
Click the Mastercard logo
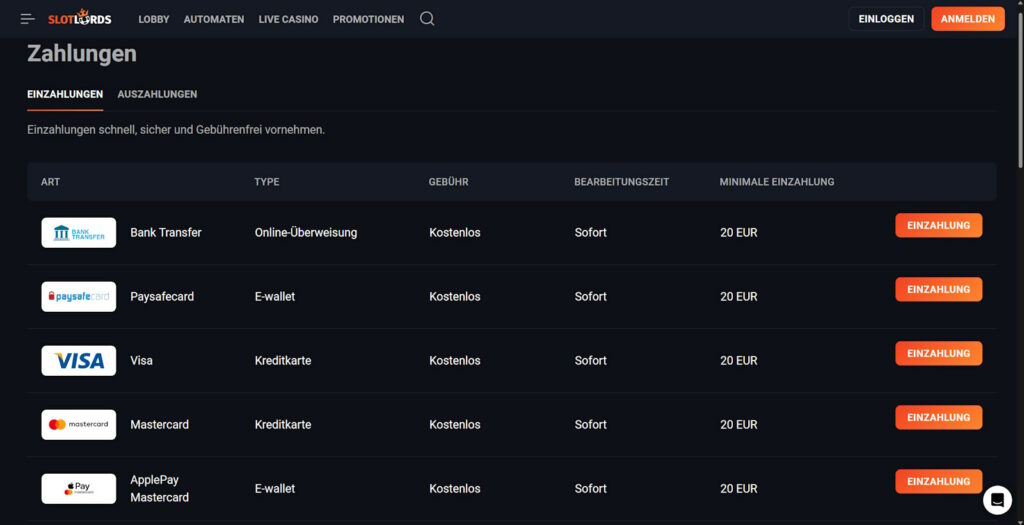point(79,425)
